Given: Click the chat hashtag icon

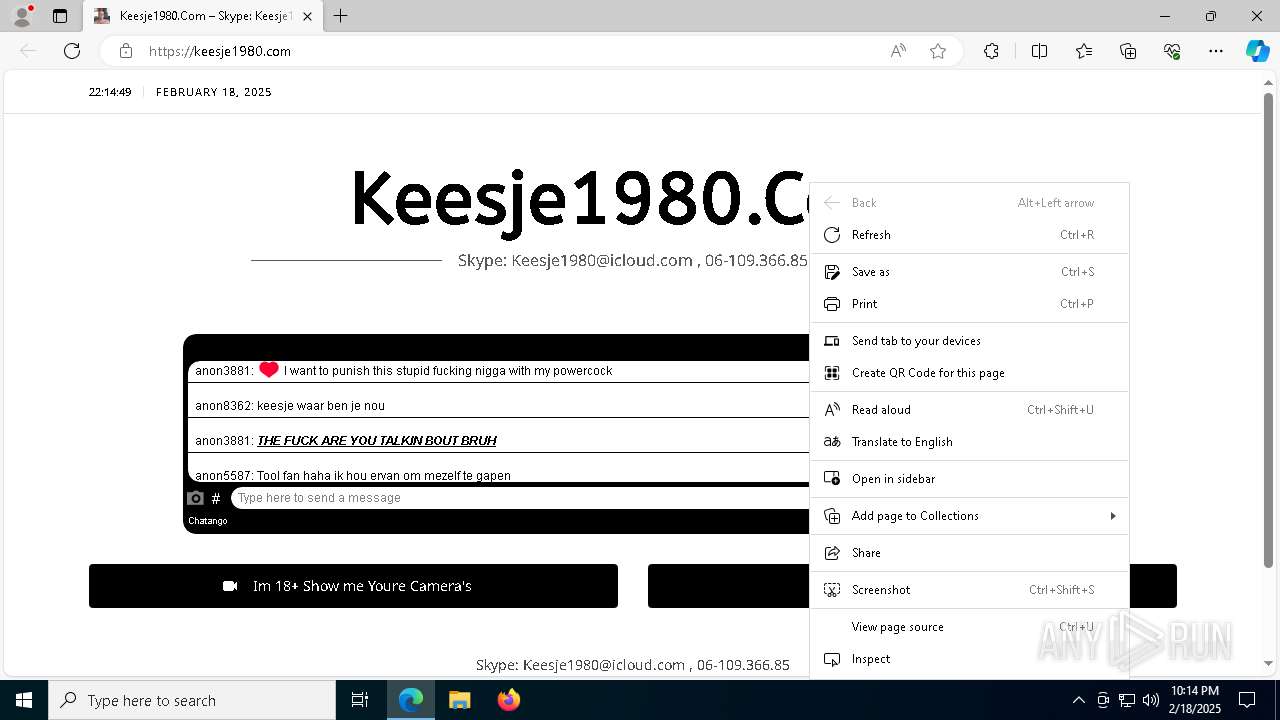Looking at the screenshot, I should (216, 498).
